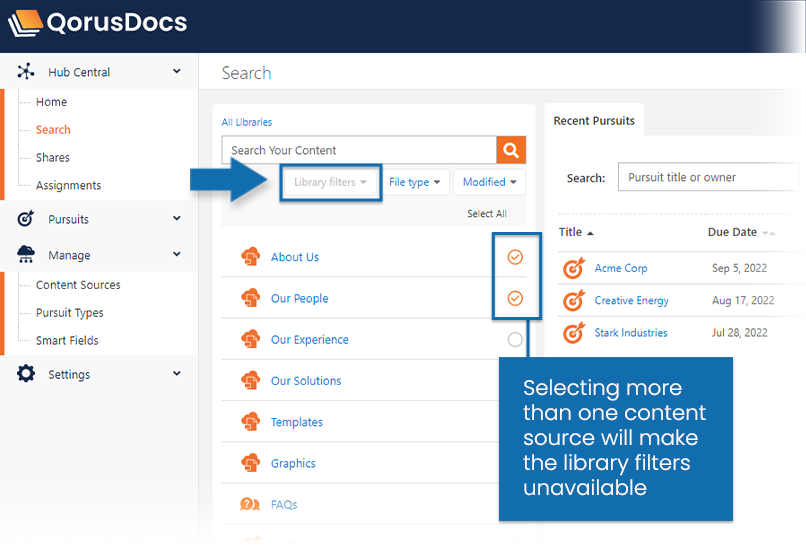
Task: Open Pursuit Types under Manage
Action: pos(69,313)
